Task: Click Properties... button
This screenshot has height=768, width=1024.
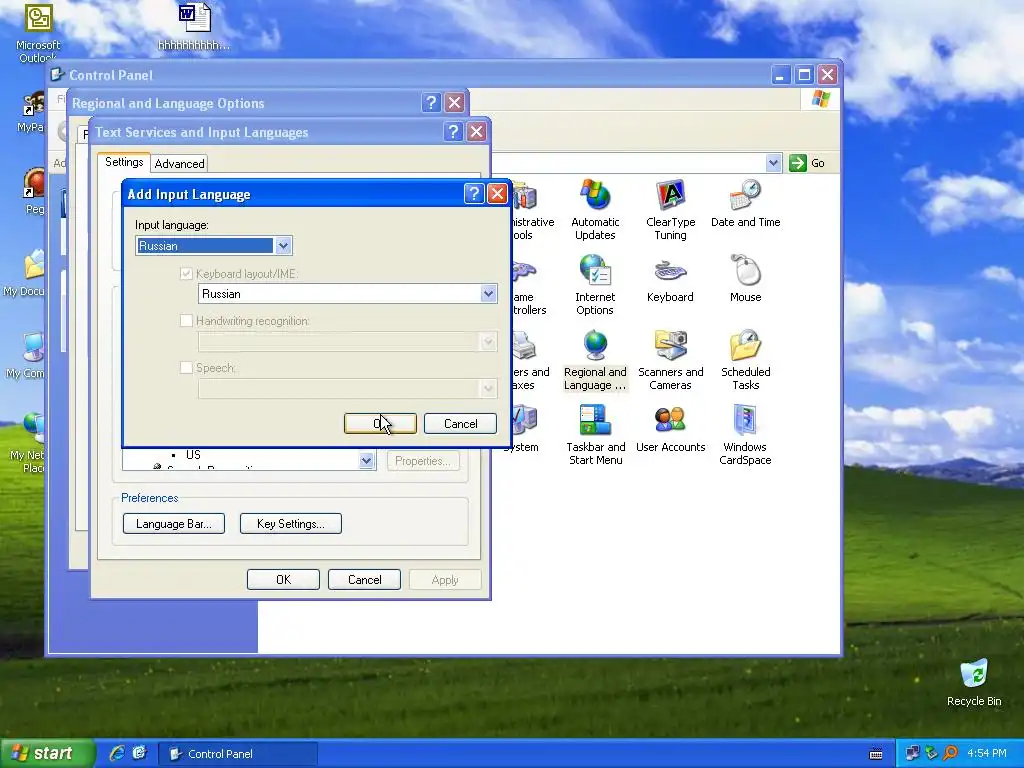Action: [423, 460]
